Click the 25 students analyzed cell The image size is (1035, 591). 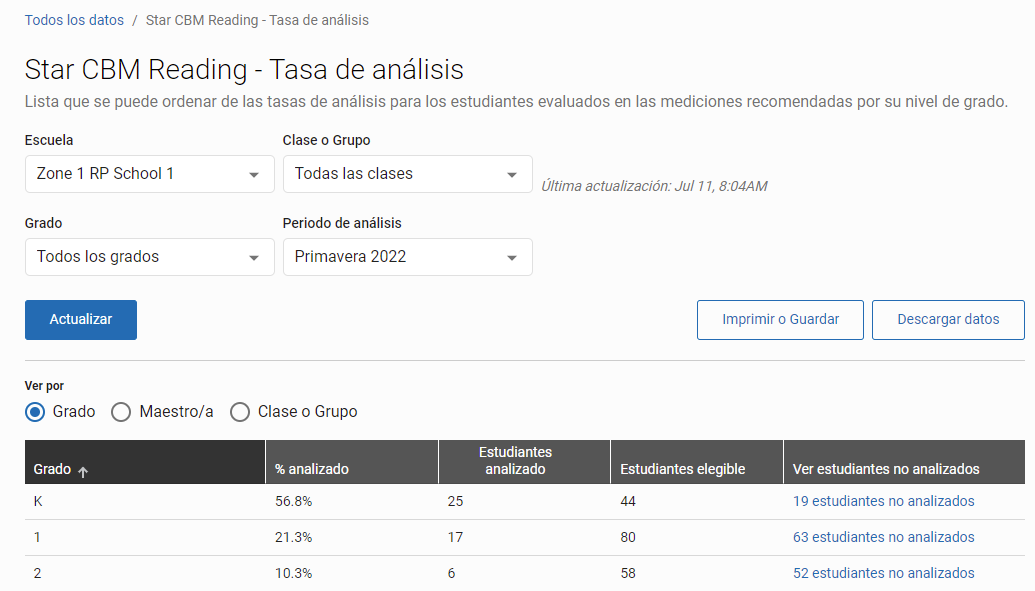(x=455, y=501)
